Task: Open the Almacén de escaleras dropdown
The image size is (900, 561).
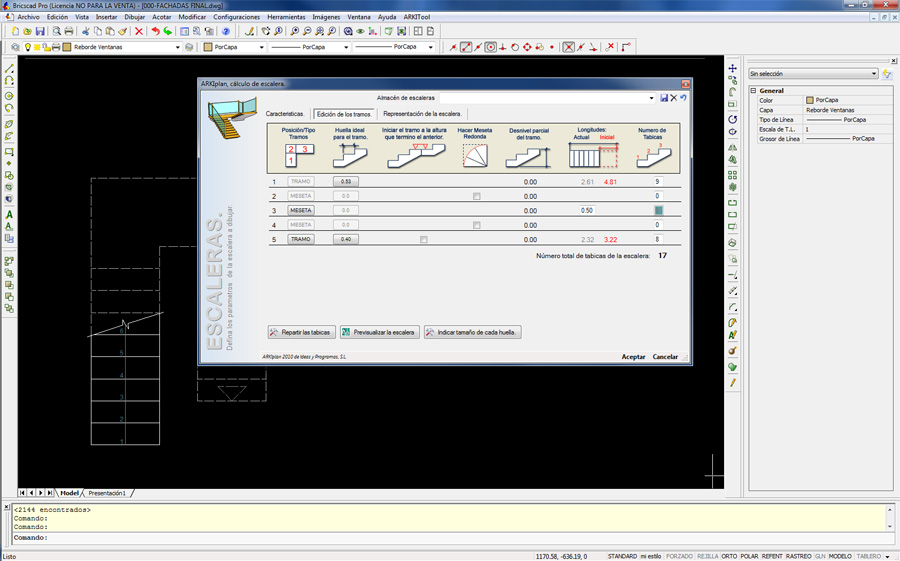Action: (651, 98)
